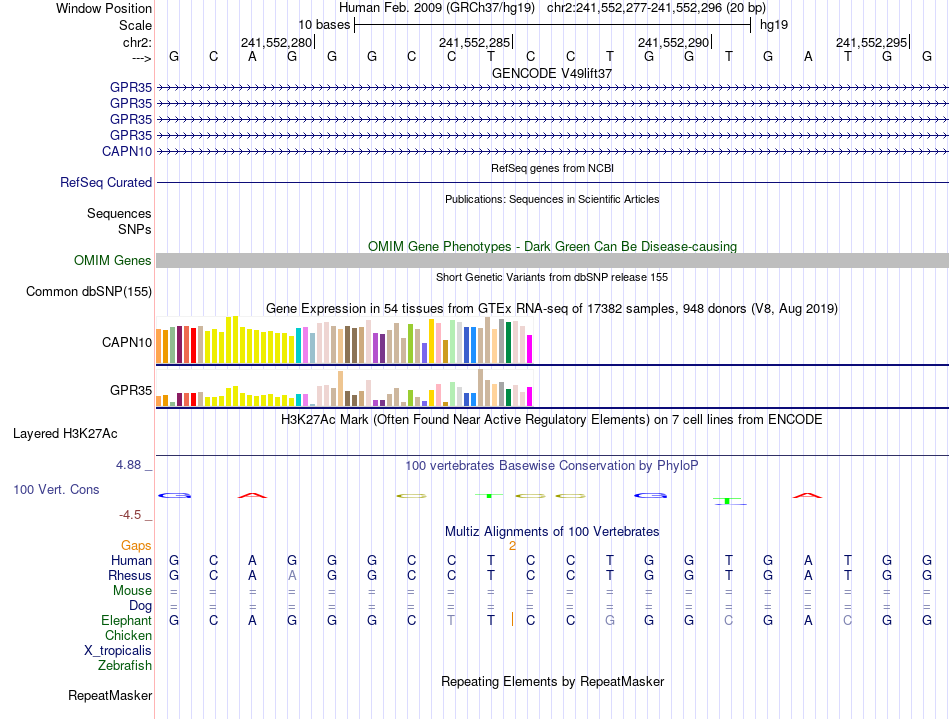Click the orange insertion bar in Elephant row
This screenshot has width=950, height=719.
[513, 619]
